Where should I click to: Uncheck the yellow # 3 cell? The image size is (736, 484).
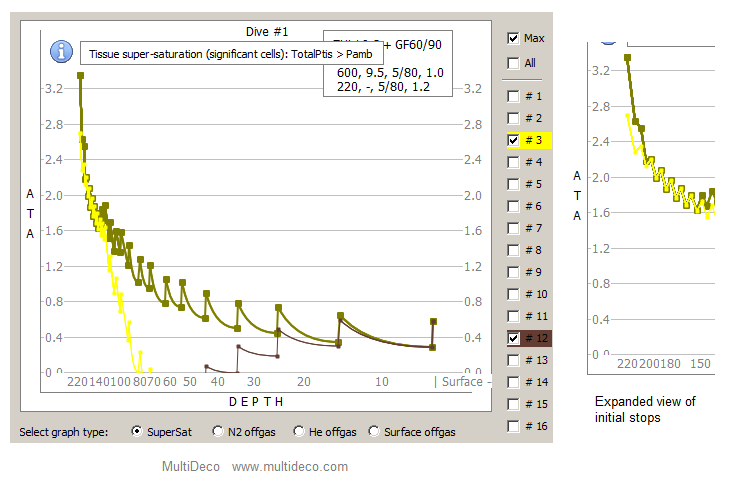(513, 140)
